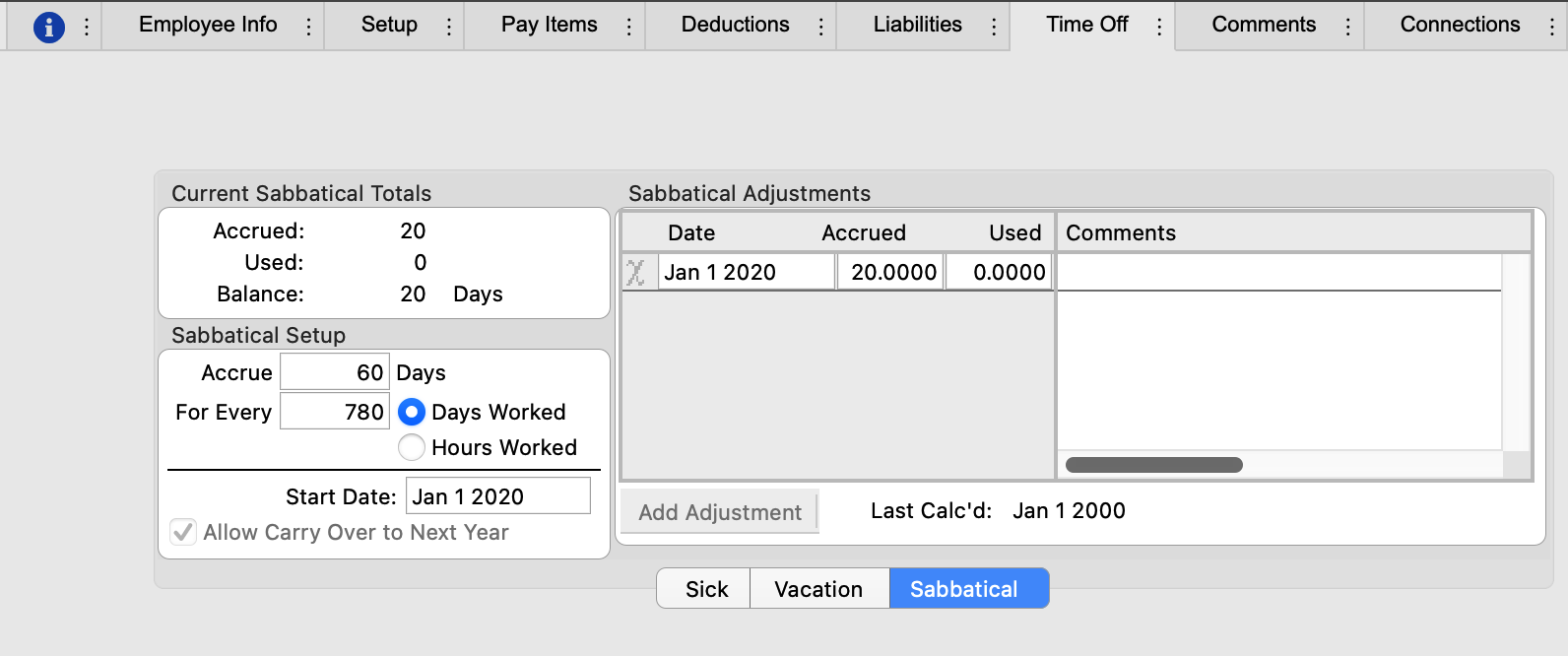This screenshot has width=1568, height=656.
Task: Click the dots handle beside Comments tab
Action: pyautogui.click(x=1347, y=27)
